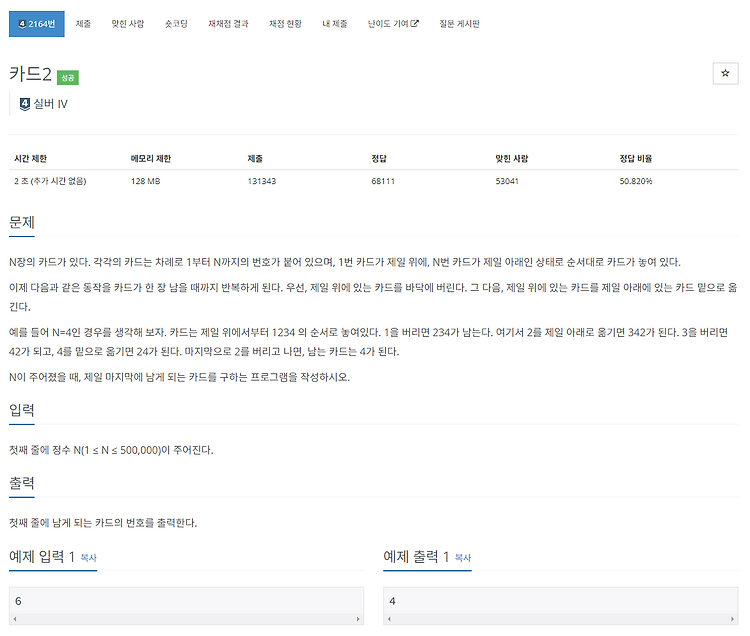Click the 128 MB memory limit value

pyautogui.click(x=145, y=181)
